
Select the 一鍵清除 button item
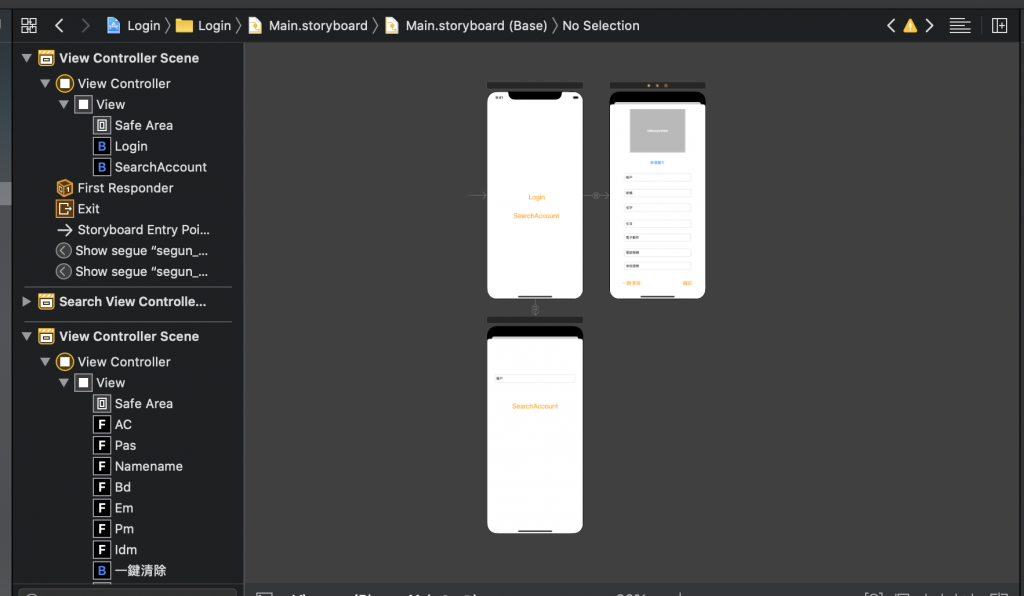(x=129, y=571)
